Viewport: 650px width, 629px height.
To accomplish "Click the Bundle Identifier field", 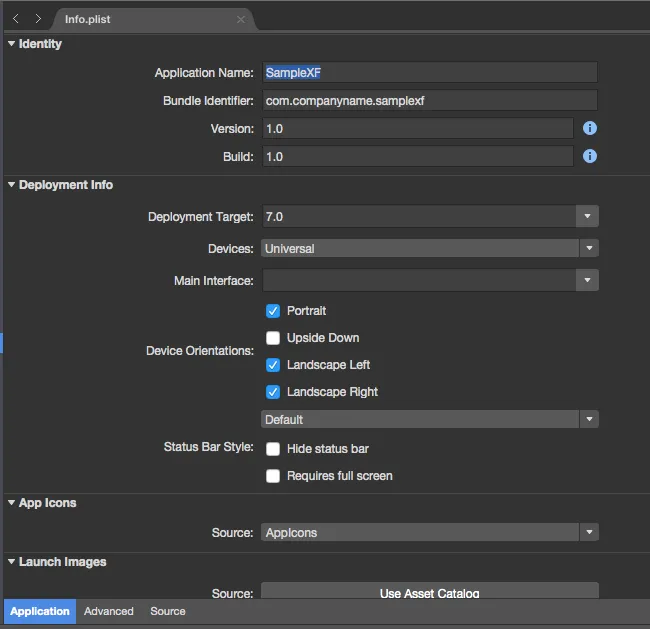I will (x=430, y=100).
